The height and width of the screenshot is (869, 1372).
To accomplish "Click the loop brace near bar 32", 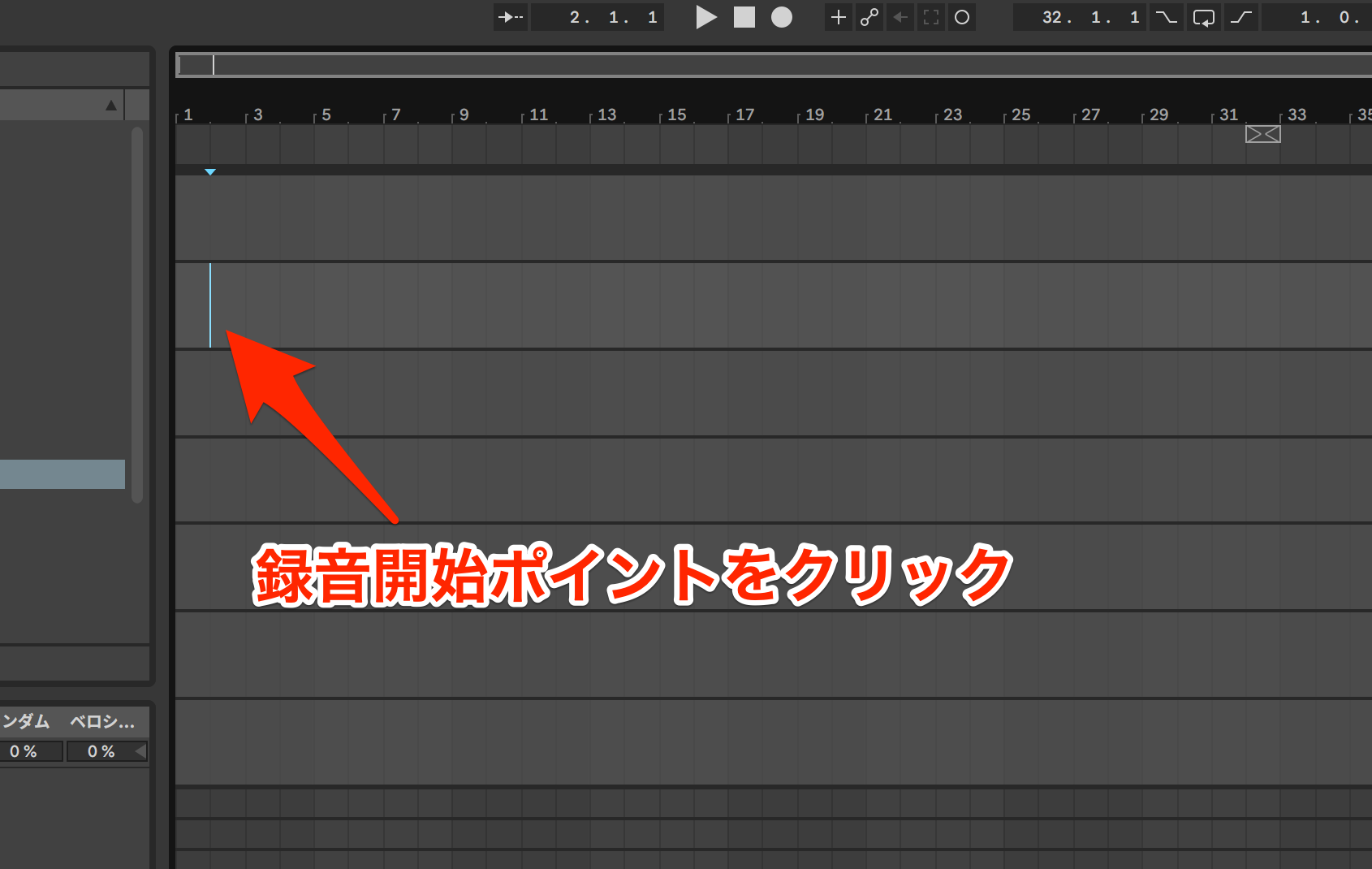I will click(x=1263, y=134).
